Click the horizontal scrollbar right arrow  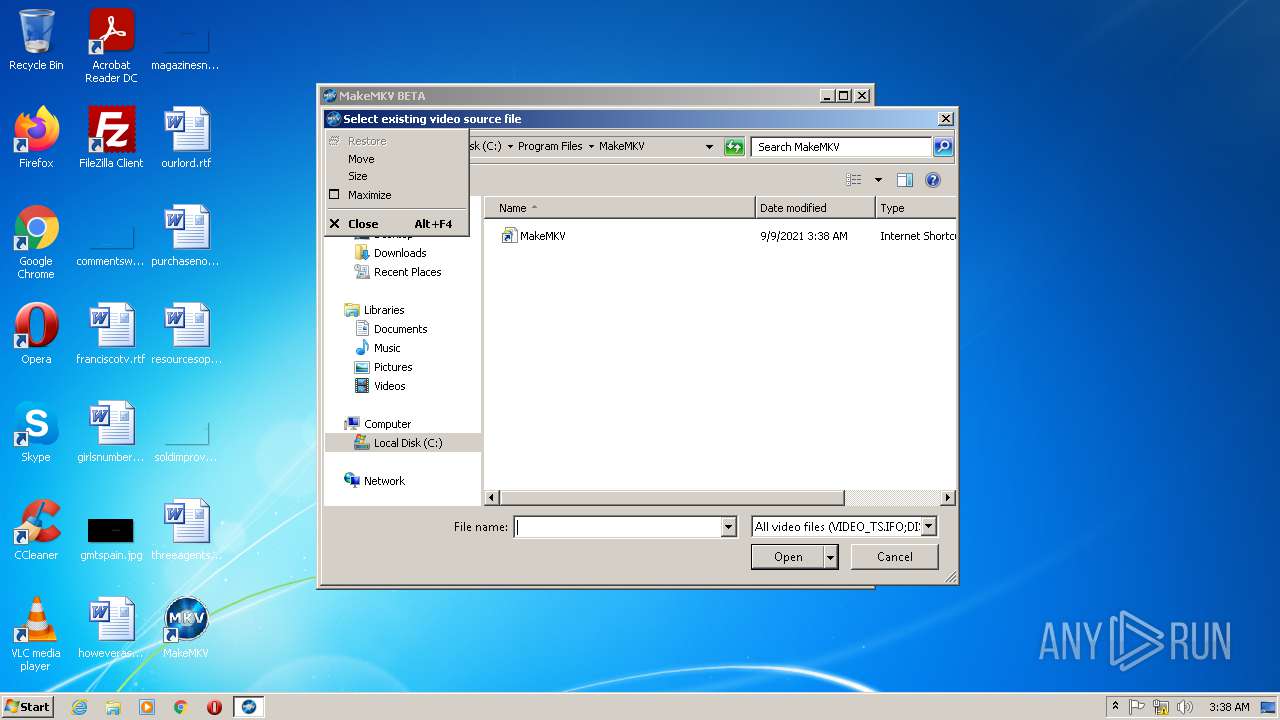tap(948, 498)
